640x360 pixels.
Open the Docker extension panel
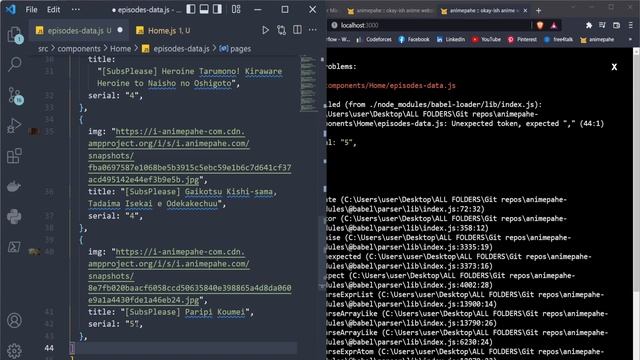(14, 187)
